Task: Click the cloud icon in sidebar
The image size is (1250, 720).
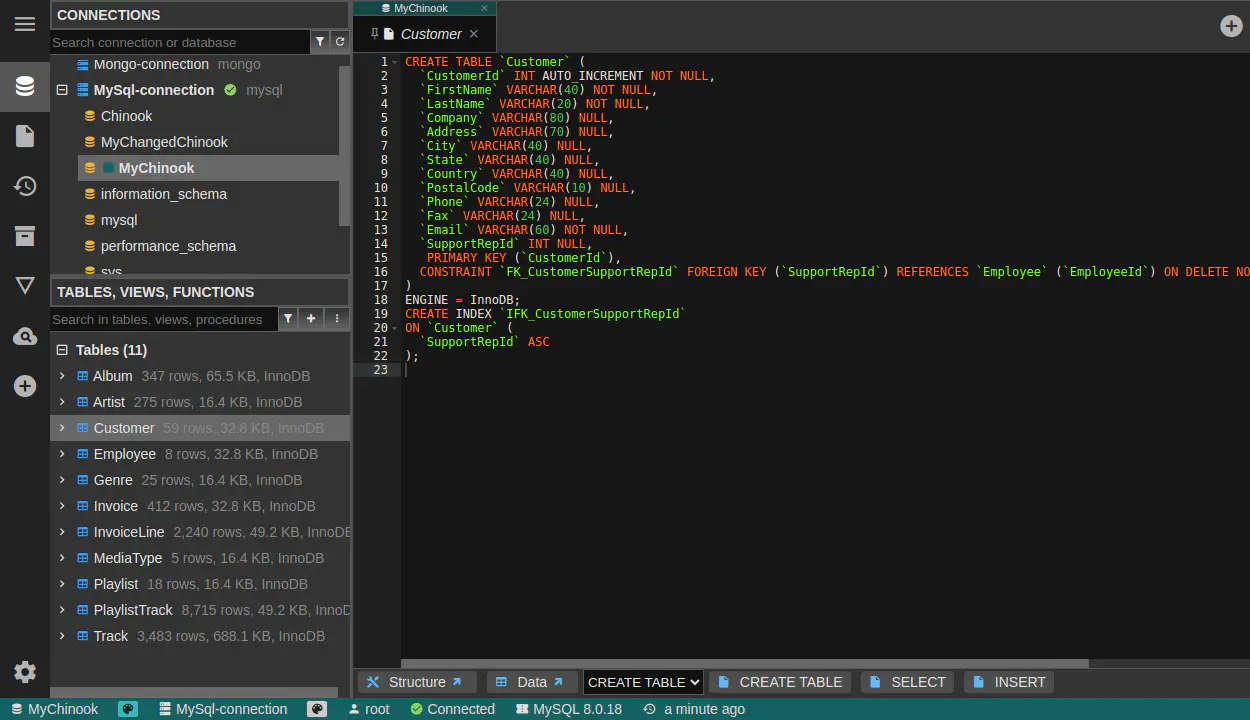Action: [25, 337]
